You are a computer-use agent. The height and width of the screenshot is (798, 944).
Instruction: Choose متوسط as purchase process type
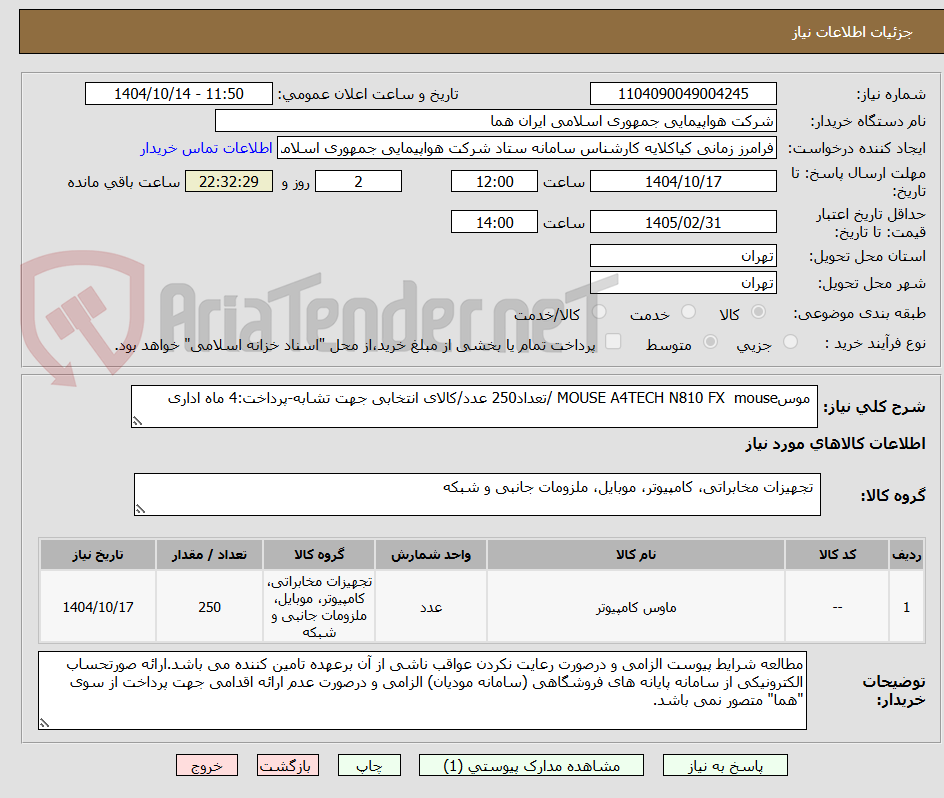pyautogui.click(x=710, y=342)
